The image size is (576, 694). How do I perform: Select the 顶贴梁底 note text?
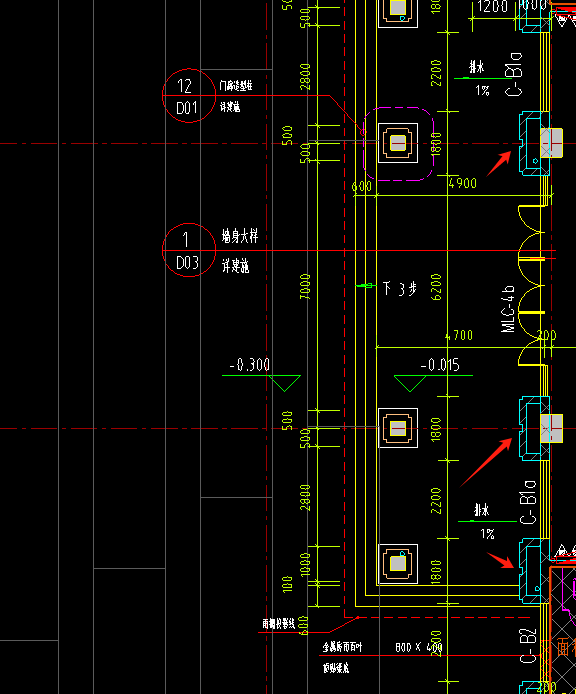pyautogui.click(x=336, y=668)
